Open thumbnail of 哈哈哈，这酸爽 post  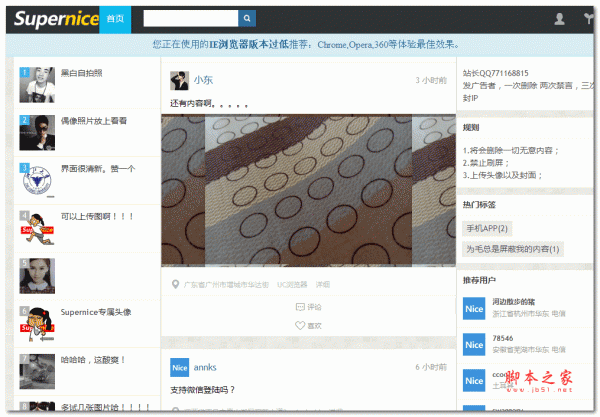click(x=37, y=371)
